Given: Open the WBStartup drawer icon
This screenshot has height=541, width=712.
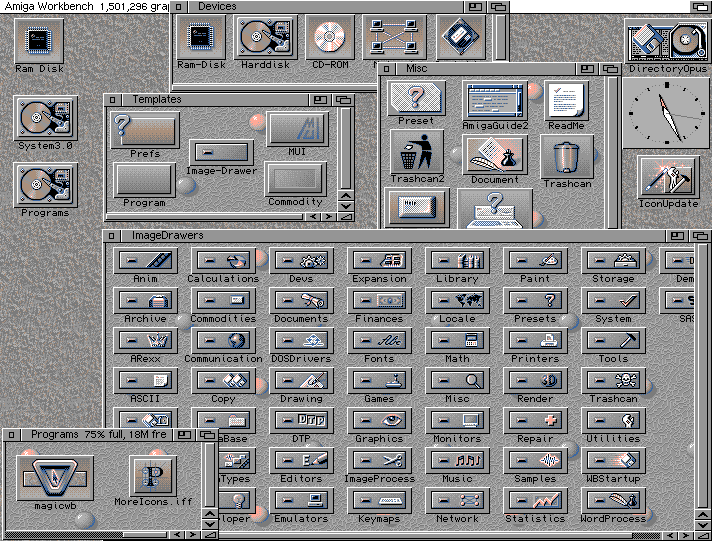Looking at the screenshot, I should tap(613, 461).
